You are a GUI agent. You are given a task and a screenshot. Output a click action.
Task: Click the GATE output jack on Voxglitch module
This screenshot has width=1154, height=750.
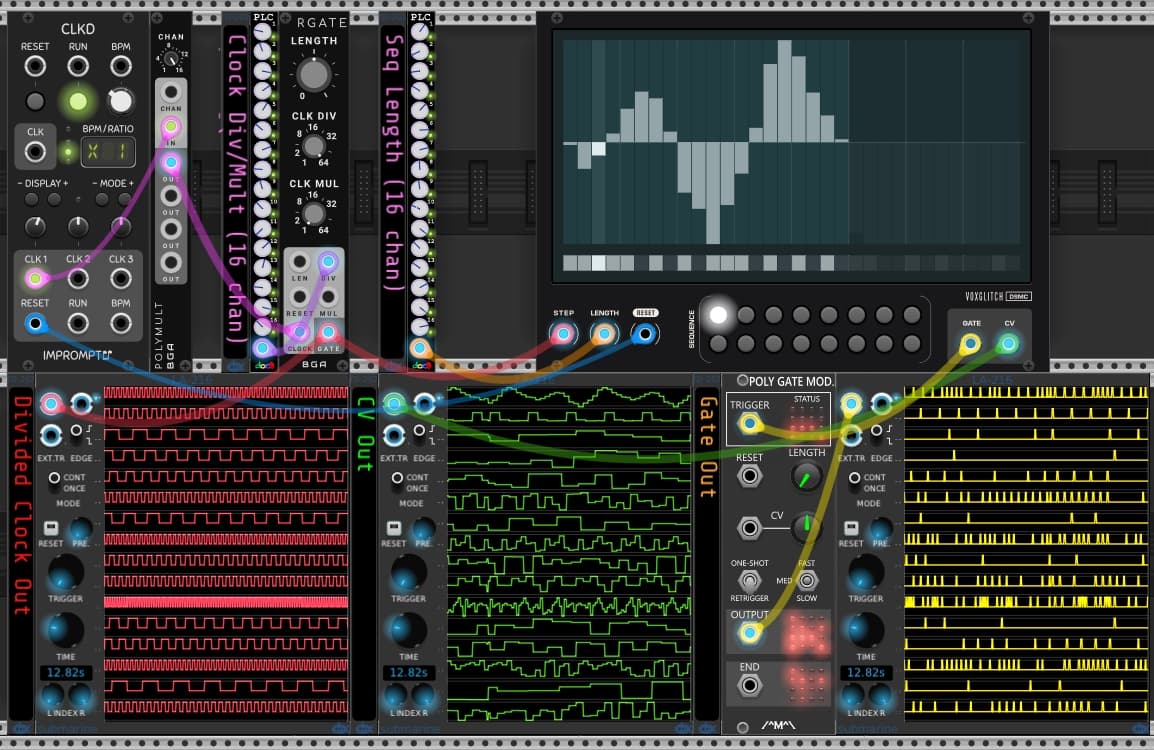tap(970, 344)
